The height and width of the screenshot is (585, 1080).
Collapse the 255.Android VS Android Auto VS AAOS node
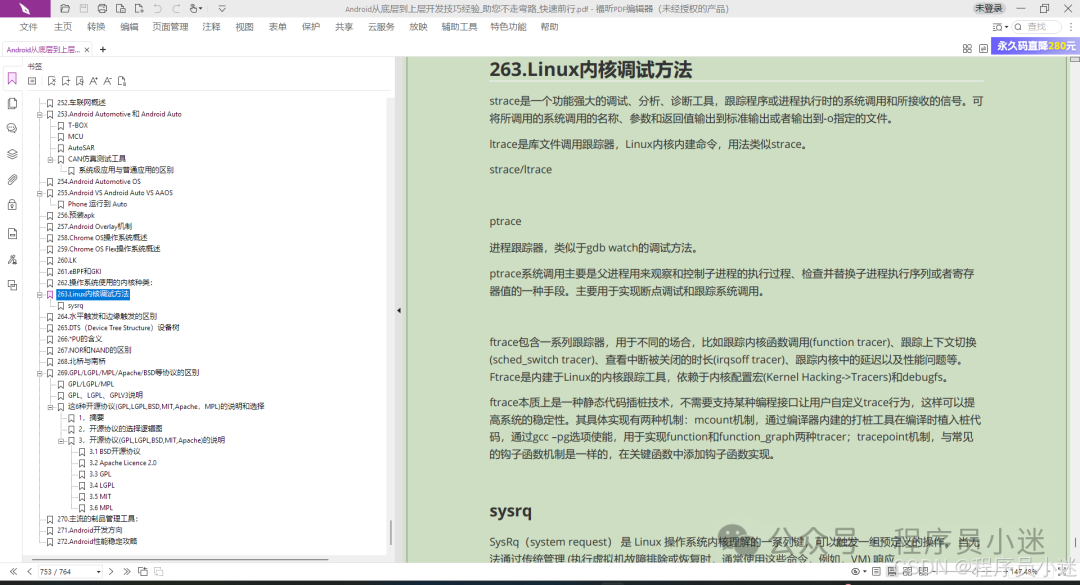click(x=40, y=194)
